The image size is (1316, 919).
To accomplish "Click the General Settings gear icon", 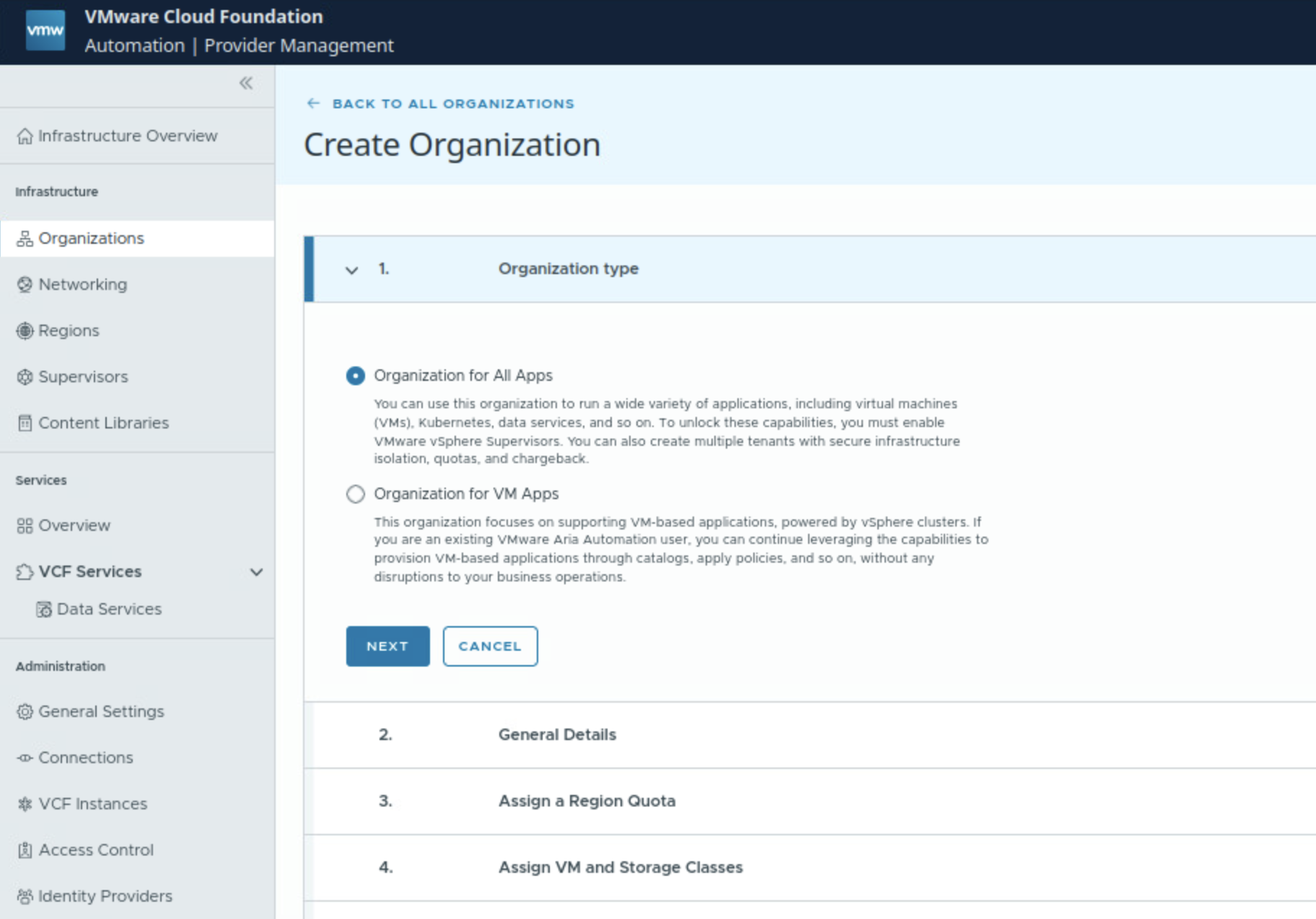I will click(25, 712).
